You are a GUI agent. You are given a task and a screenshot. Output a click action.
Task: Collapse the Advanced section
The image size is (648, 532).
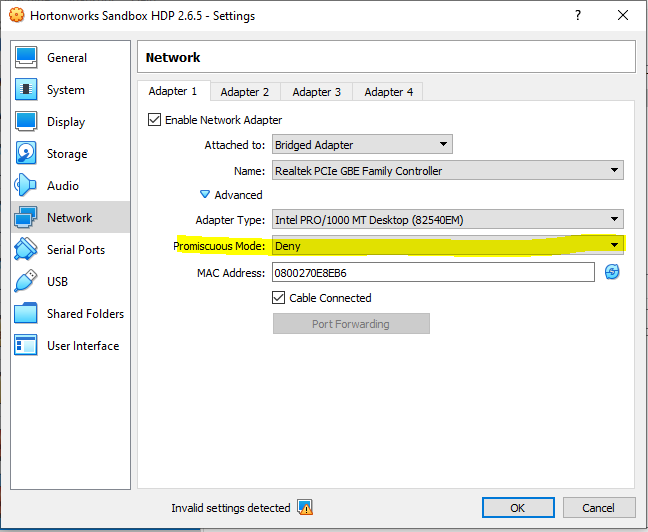(206, 195)
